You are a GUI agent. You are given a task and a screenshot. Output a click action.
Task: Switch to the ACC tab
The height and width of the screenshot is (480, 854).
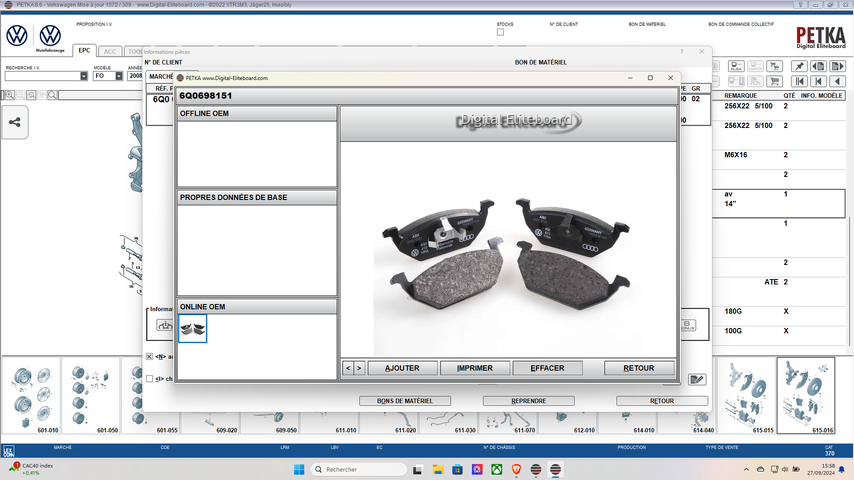coord(110,51)
